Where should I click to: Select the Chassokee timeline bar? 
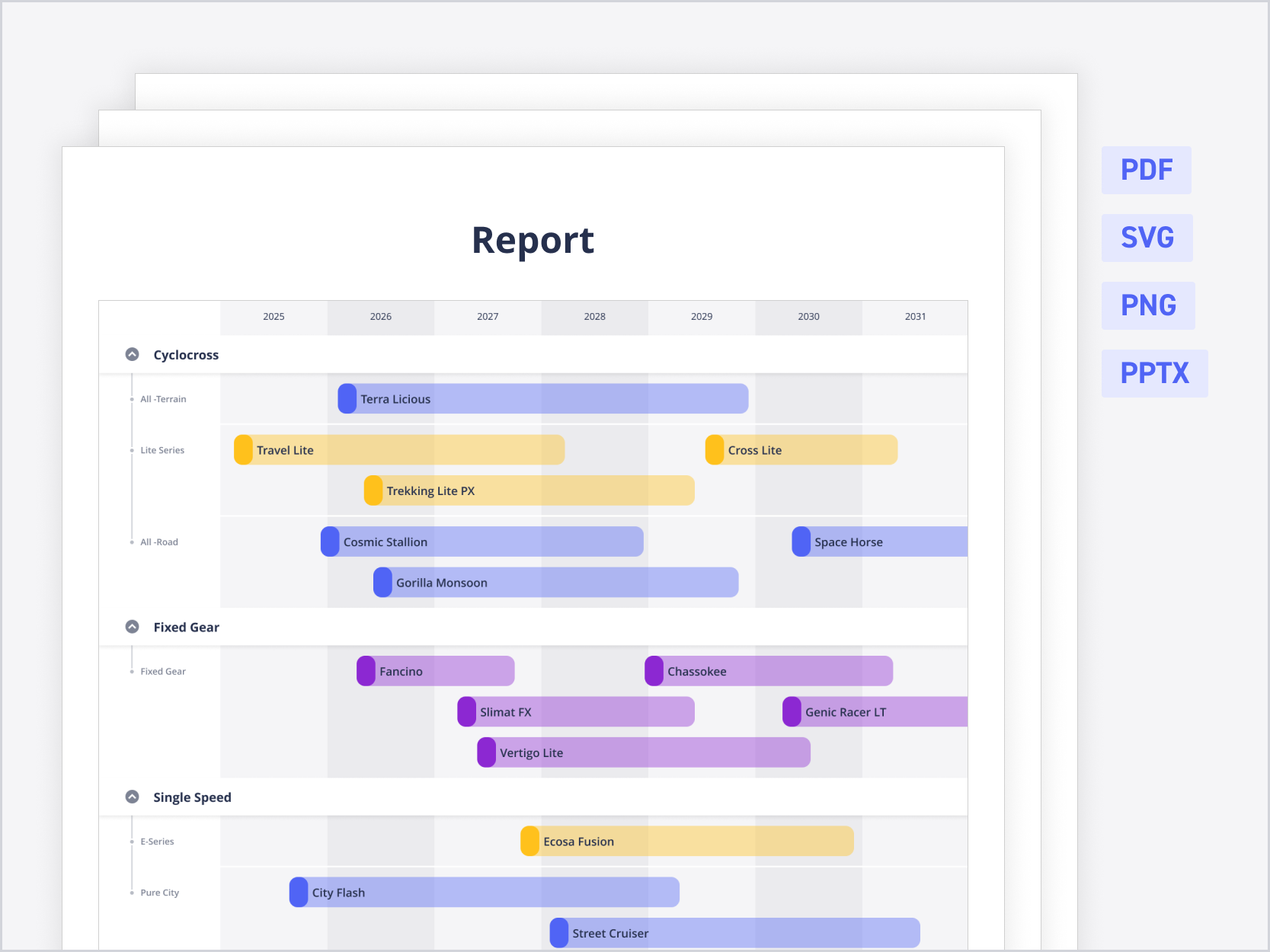point(769,671)
